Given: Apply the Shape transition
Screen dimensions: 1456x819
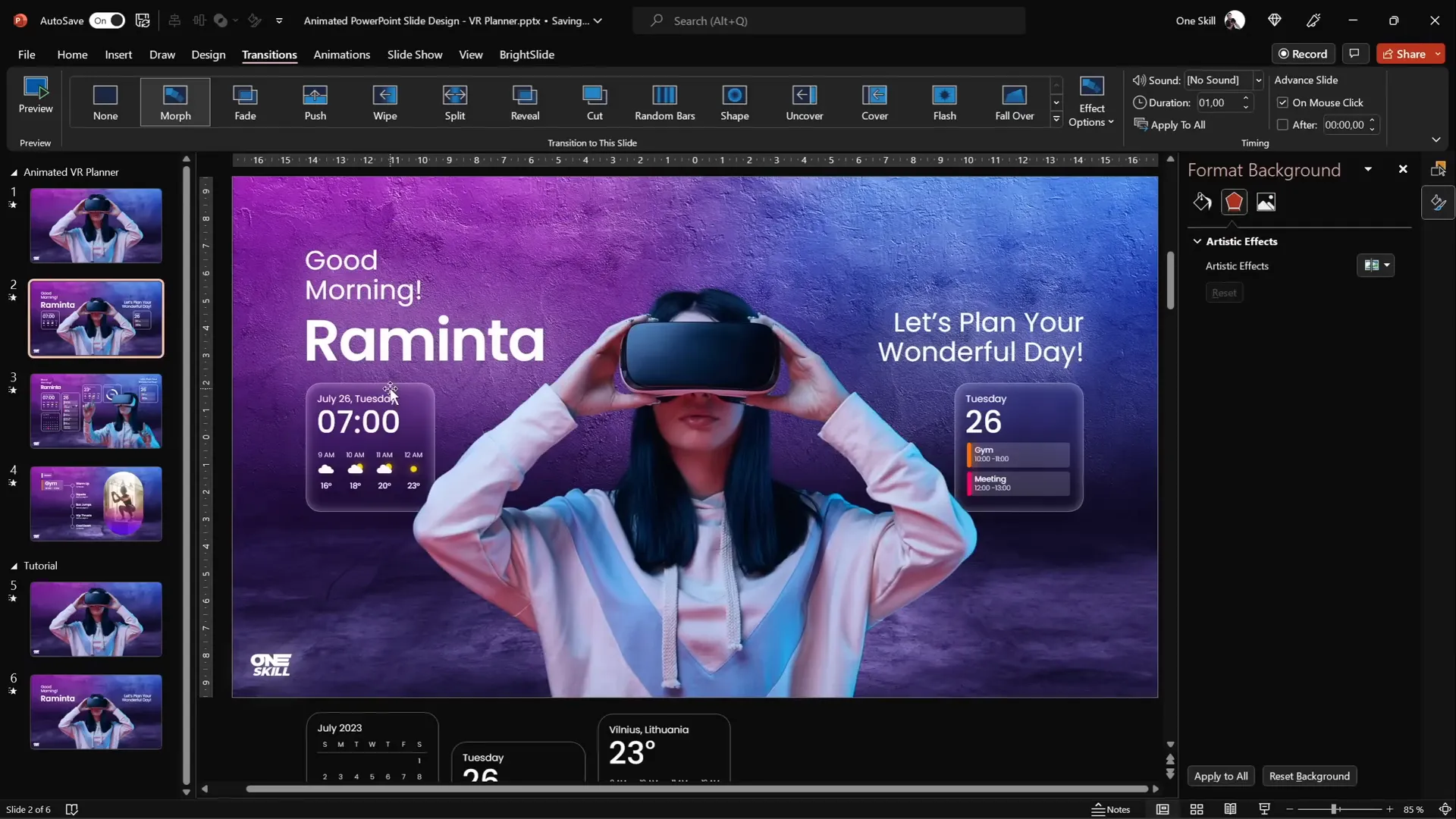Looking at the screenshot, I should point(734,102).
